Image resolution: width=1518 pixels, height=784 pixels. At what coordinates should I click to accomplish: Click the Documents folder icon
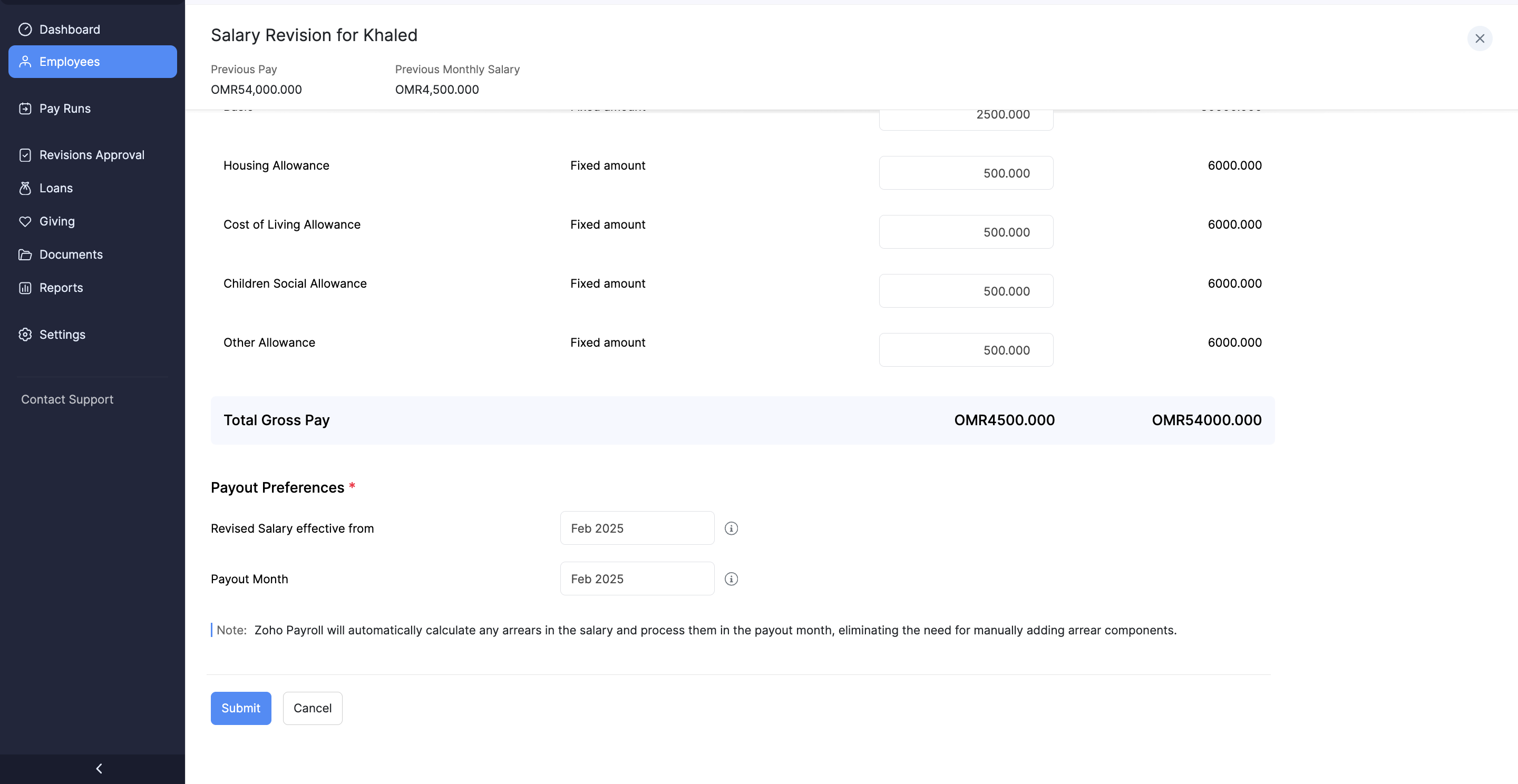(25, 254)
